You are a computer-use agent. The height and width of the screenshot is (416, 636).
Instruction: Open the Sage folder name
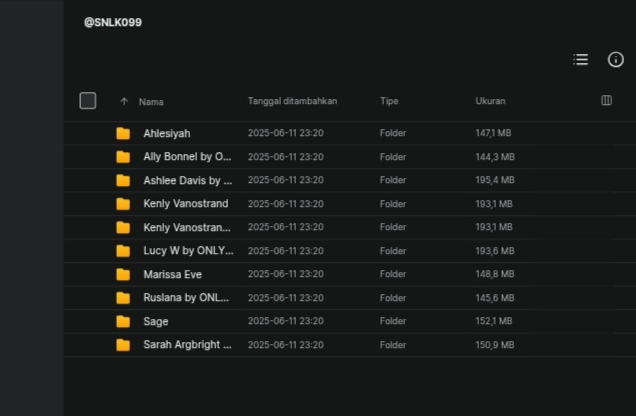click(156, 322)
